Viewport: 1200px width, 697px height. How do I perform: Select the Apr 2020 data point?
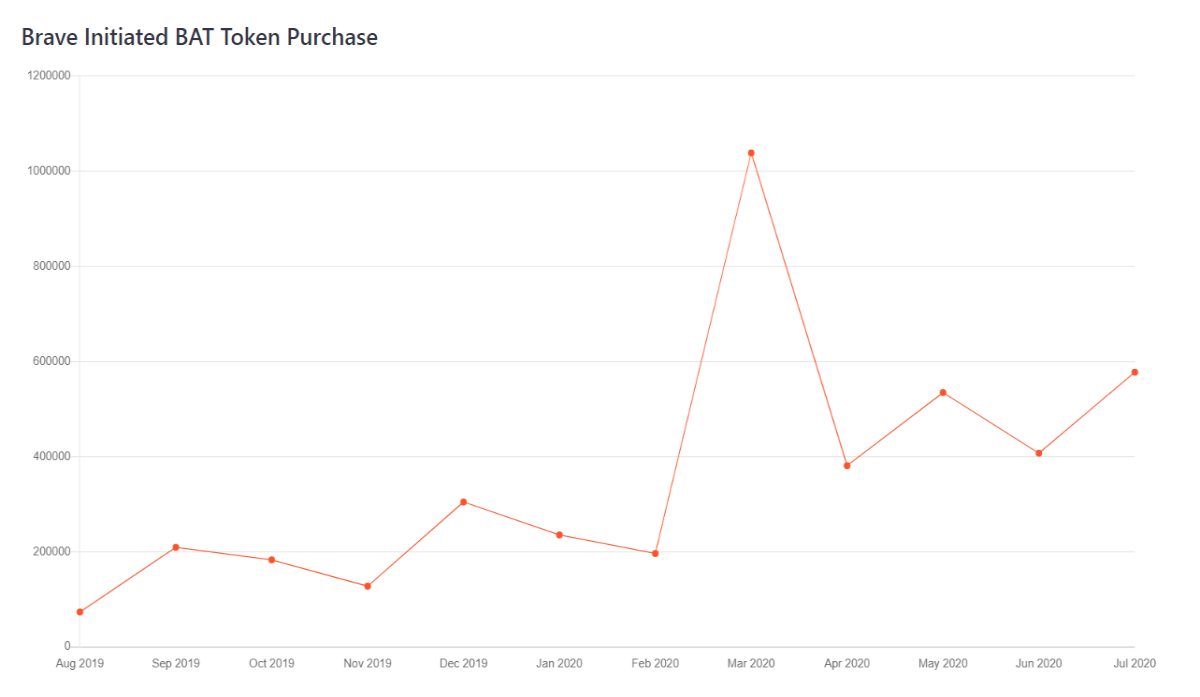tap(847, 466)
